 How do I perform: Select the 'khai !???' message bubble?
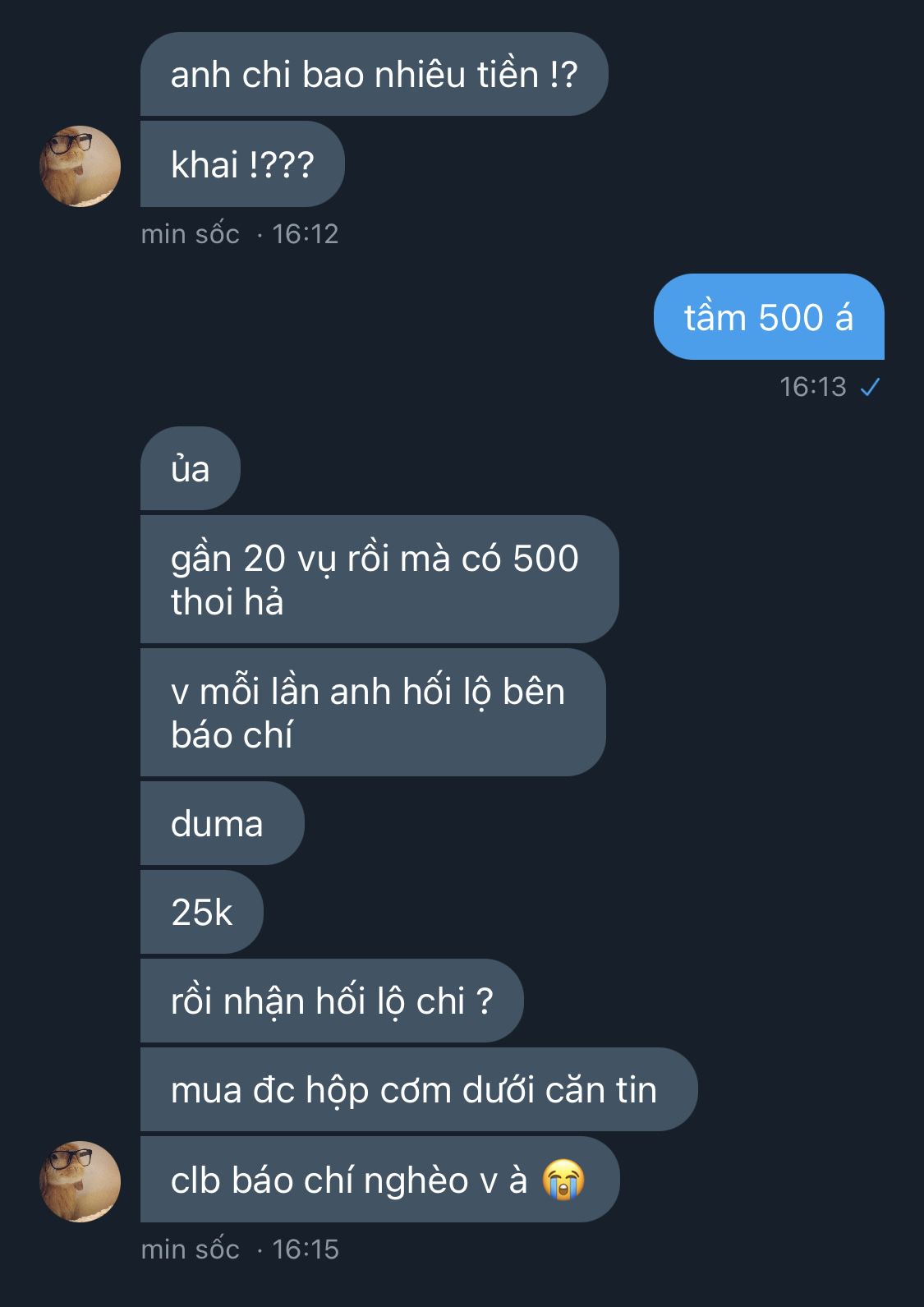pyautogui.click(x=242, y=164)
